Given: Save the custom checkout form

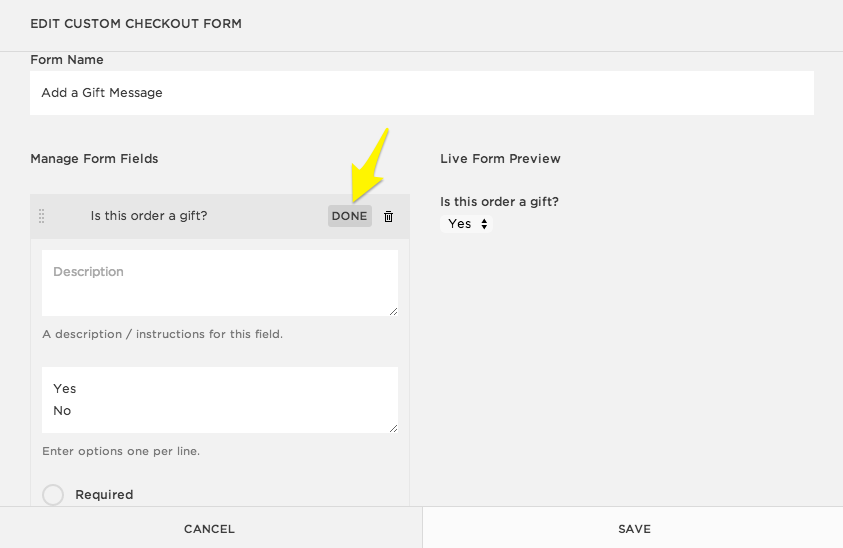Looking at the screenshot, I should click(634, 529).
